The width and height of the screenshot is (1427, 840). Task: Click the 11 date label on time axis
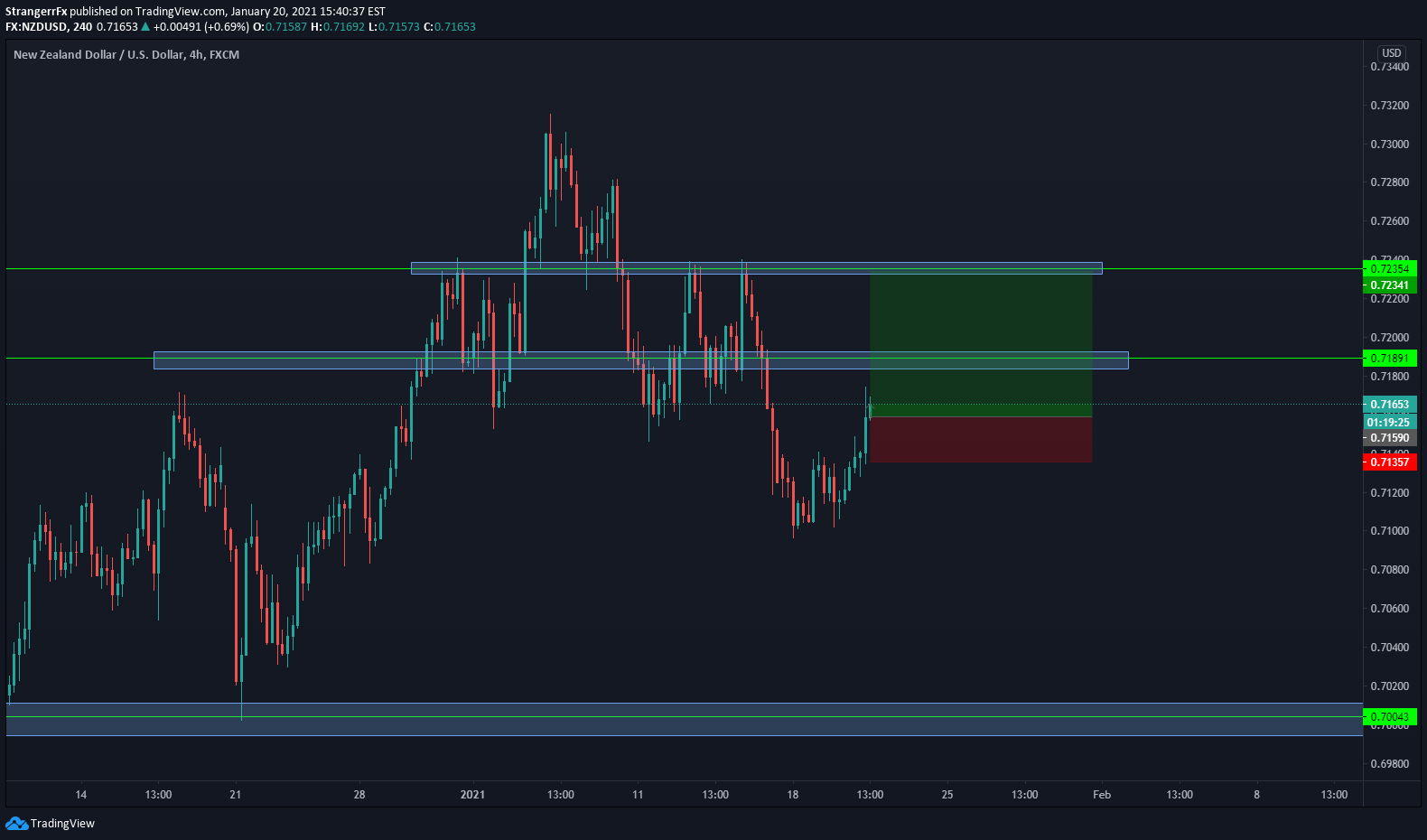638,795
